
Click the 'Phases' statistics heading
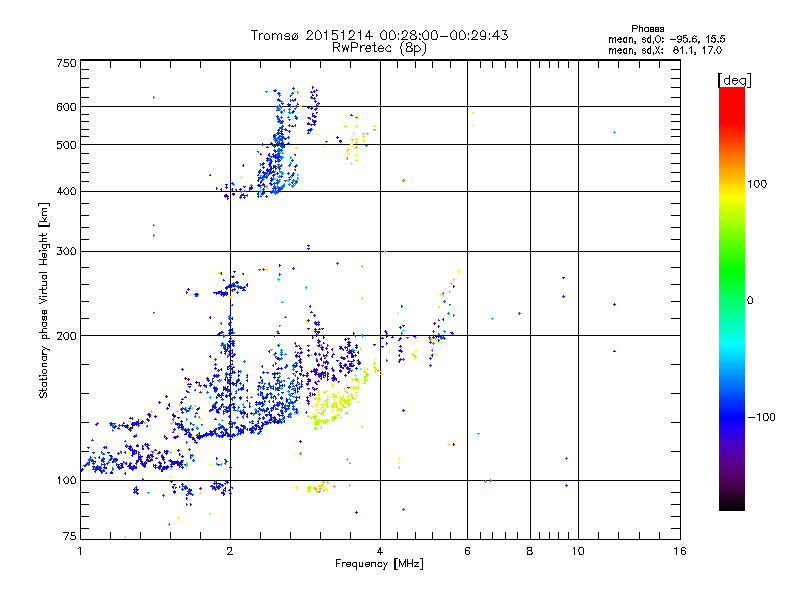(x=647, y=29)
